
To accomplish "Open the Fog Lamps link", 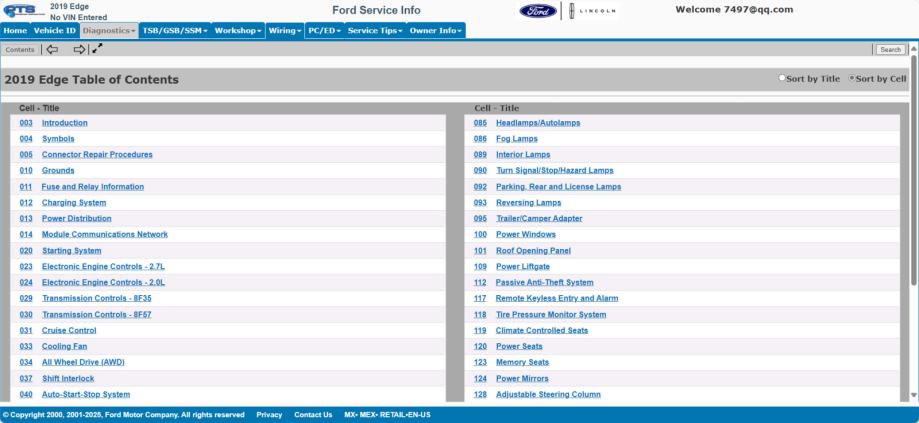I will point(517,139).
